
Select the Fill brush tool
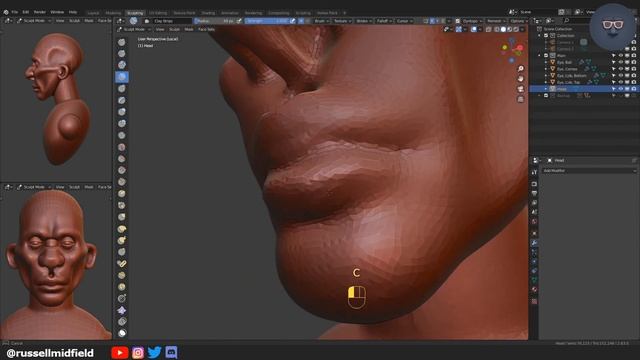pos(122,170)
